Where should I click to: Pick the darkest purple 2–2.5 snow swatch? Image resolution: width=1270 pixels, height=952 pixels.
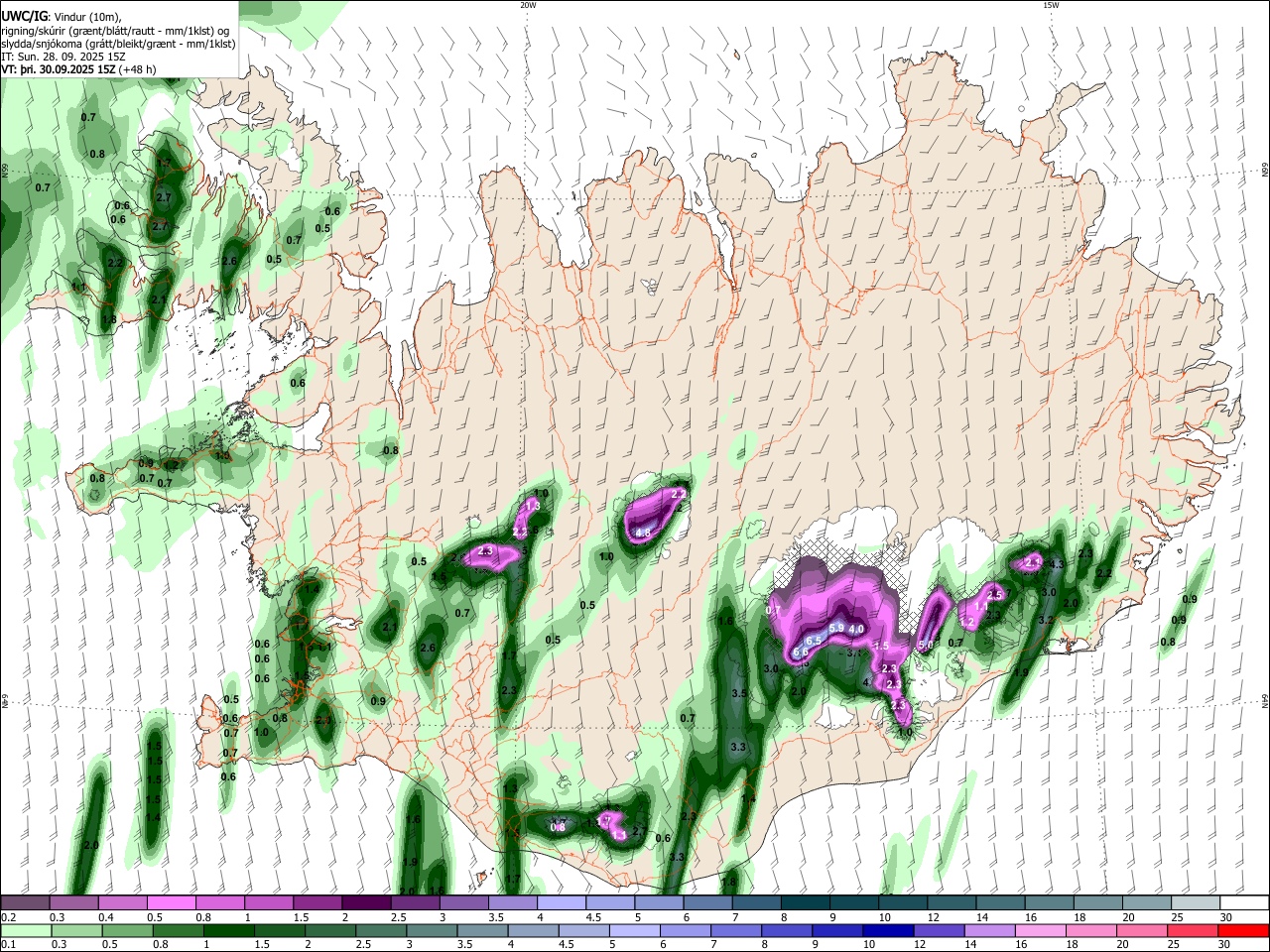tap(366, 903)
